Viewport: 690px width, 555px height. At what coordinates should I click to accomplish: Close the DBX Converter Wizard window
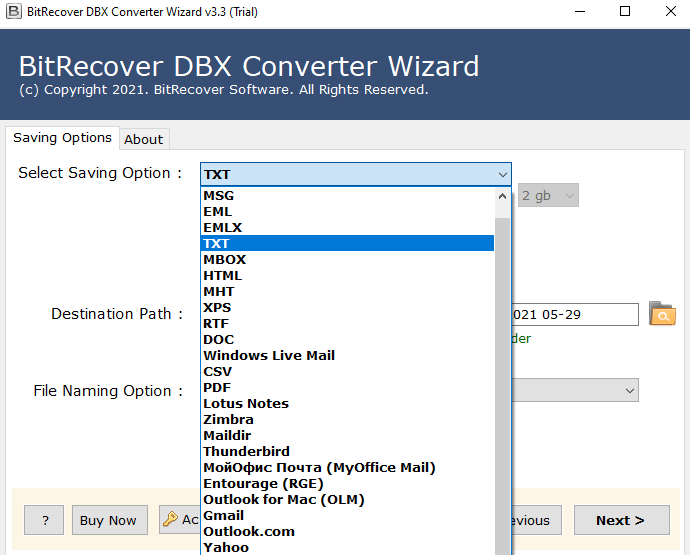(x=671, y=11)
